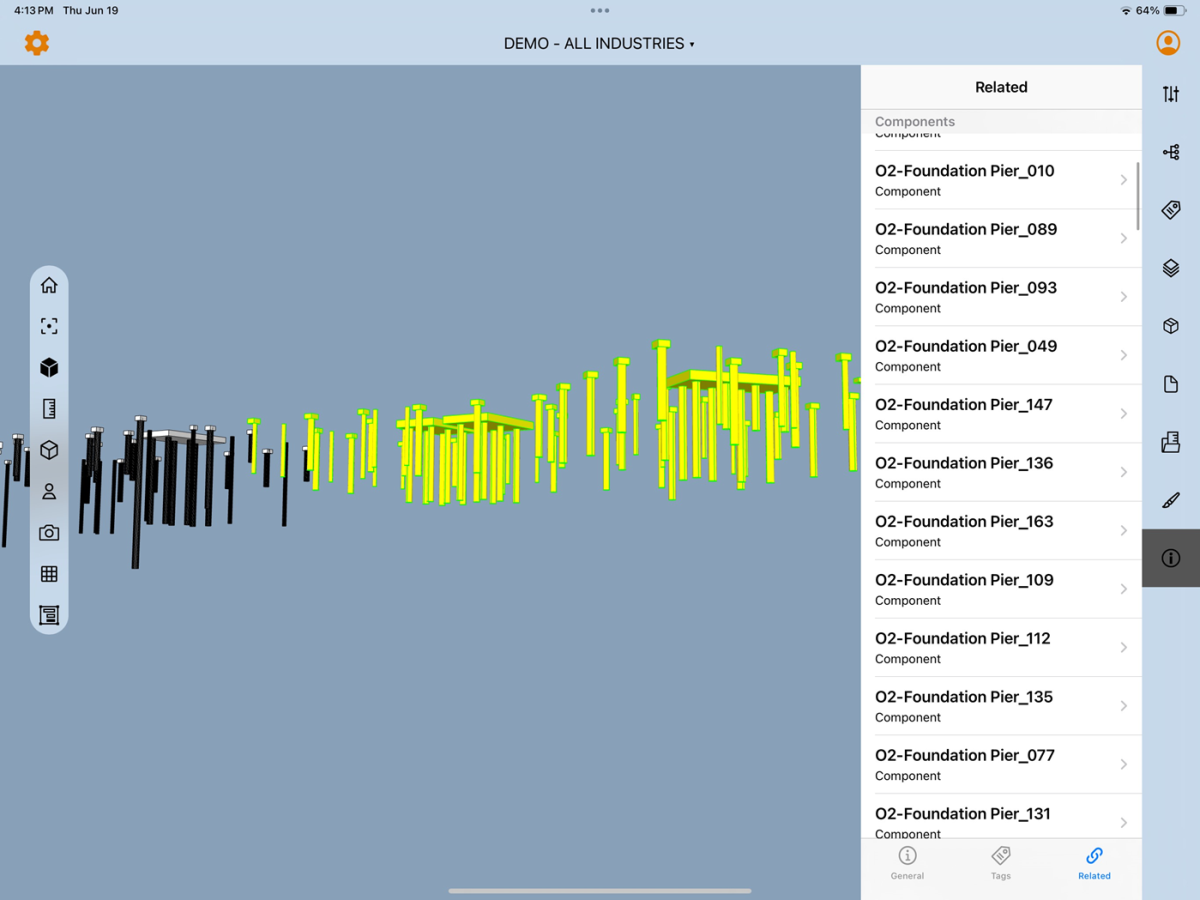Screen dimensions: 1200x900
Task: Open O2-Foundation Pier_112 component
Action: (x=1001, y=648)
